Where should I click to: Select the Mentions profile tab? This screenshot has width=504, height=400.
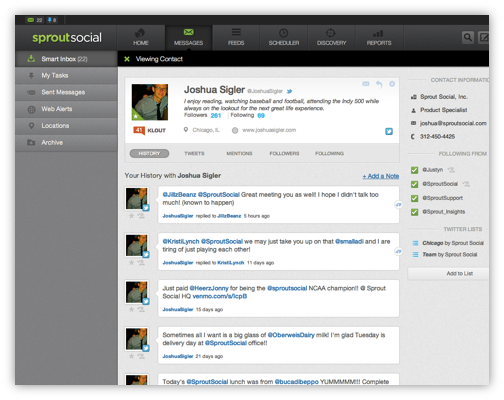(x=239, y=153)
